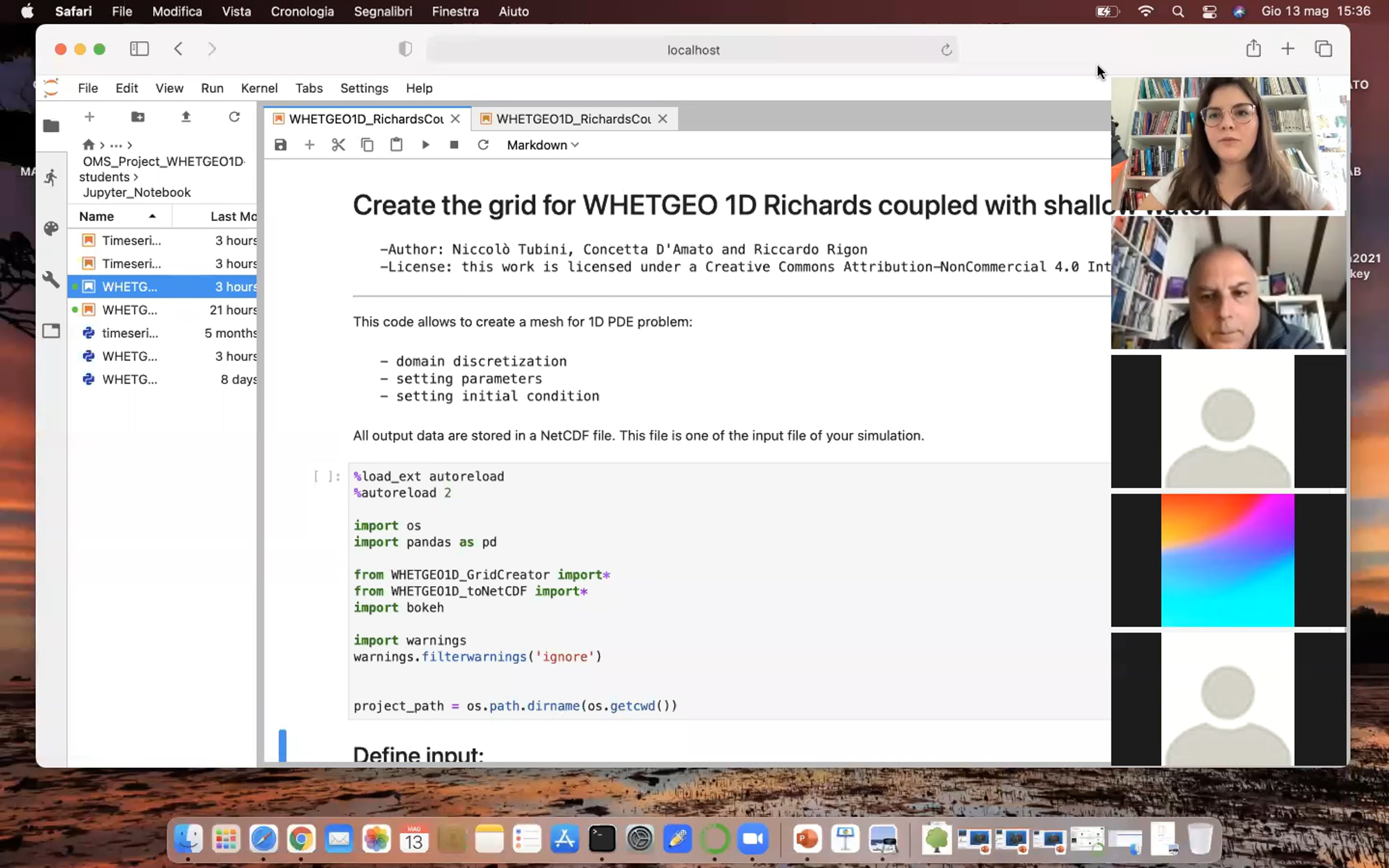Viewport: 1389px width, 868px height.
Task: Interrupt the kernel with the stop icon
Action: pyautogui.click(x=454, y=145)
